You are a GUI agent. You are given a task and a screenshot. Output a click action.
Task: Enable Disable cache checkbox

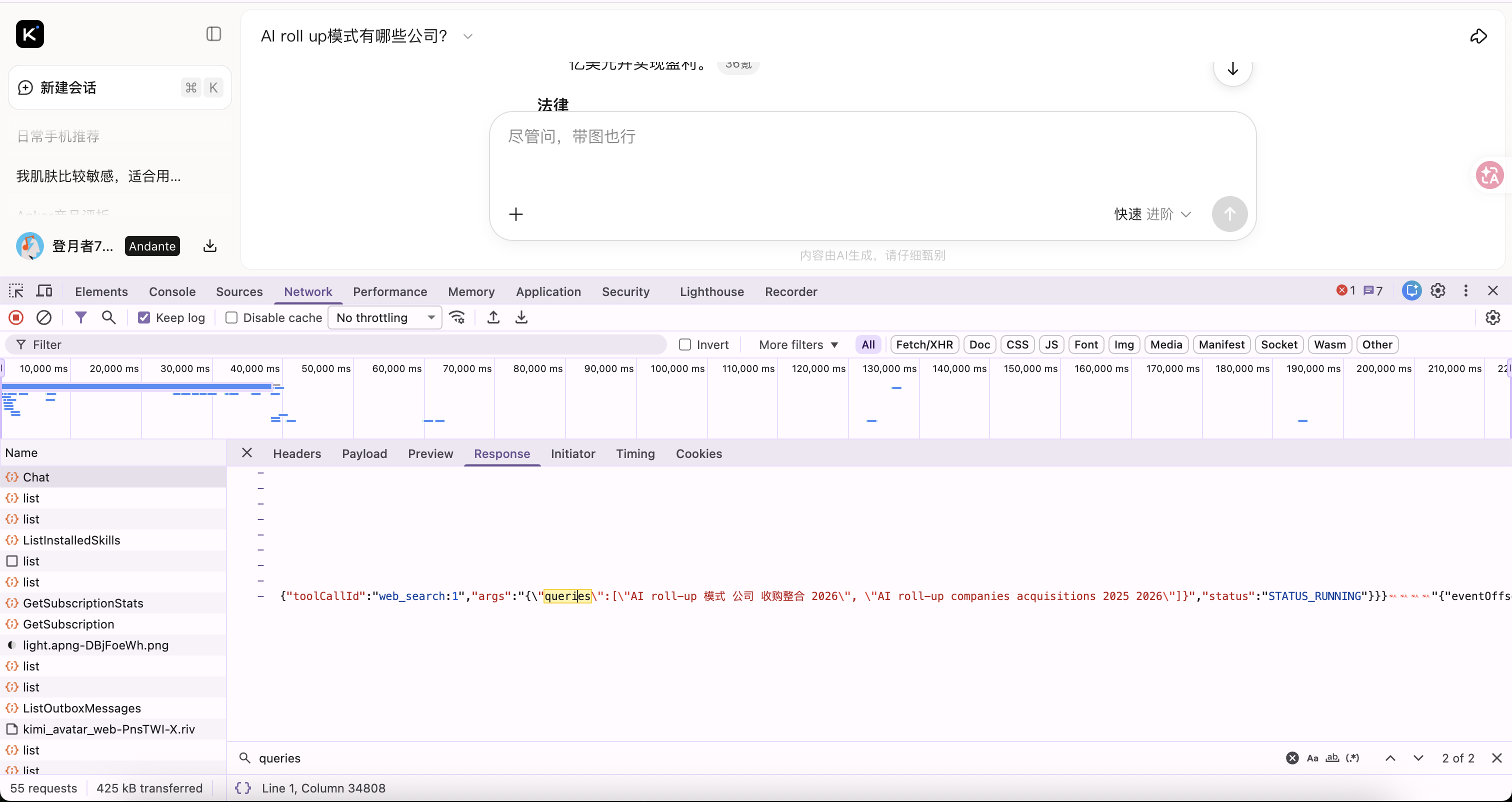[231, 317]
